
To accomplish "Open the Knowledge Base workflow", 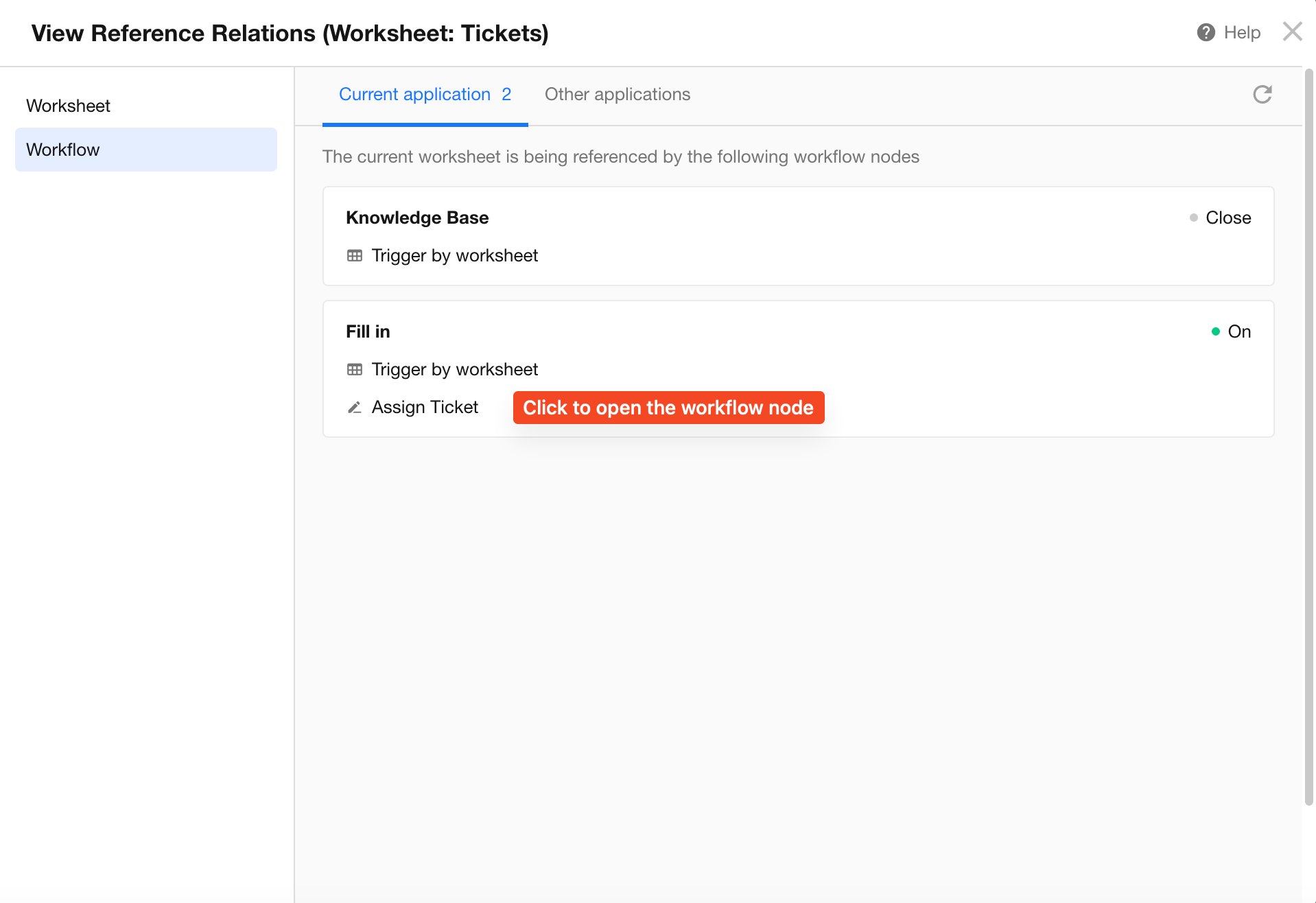I will click(417, 218).
